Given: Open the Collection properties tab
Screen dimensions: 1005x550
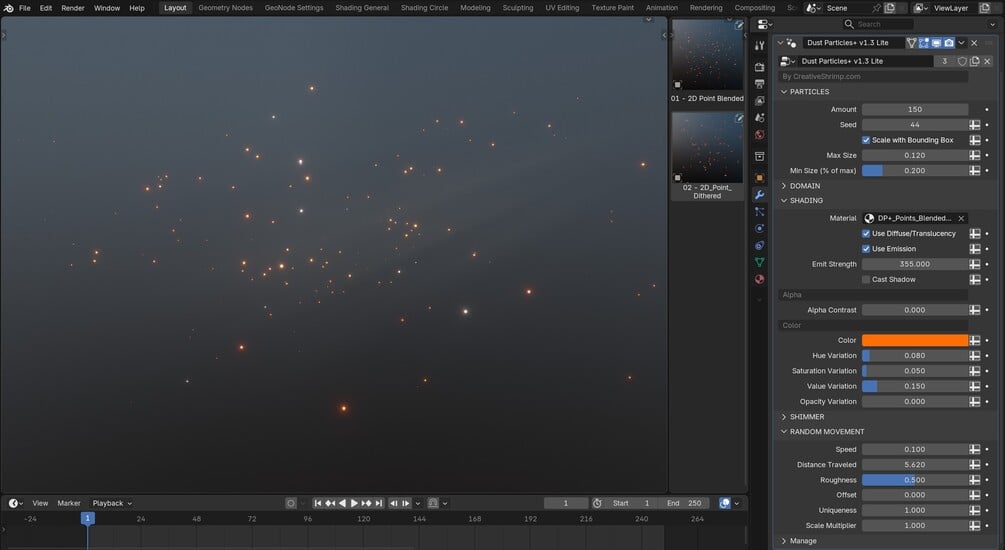Looking at the screenshot, I should pyautogui.click(x=760, y=156).
